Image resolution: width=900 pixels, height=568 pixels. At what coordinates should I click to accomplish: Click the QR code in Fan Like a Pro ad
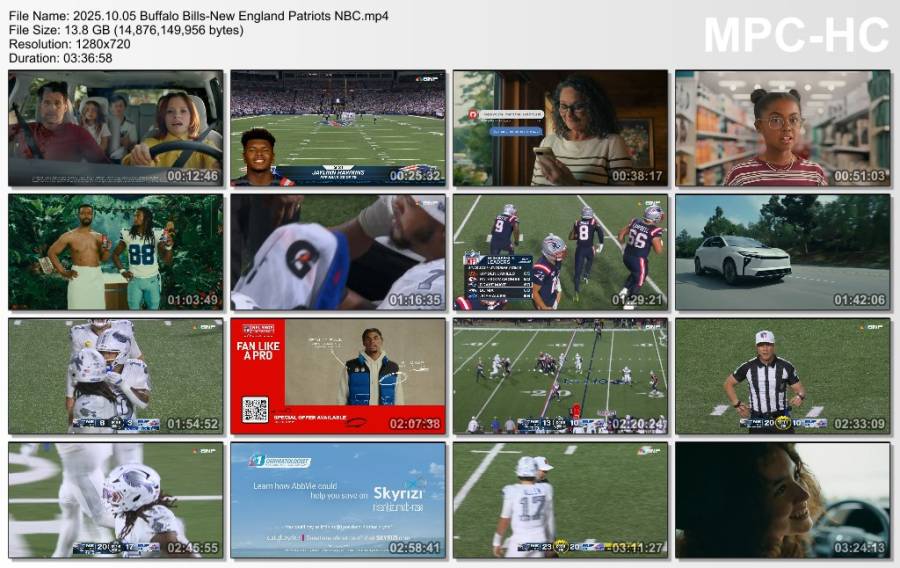(255, 409)
